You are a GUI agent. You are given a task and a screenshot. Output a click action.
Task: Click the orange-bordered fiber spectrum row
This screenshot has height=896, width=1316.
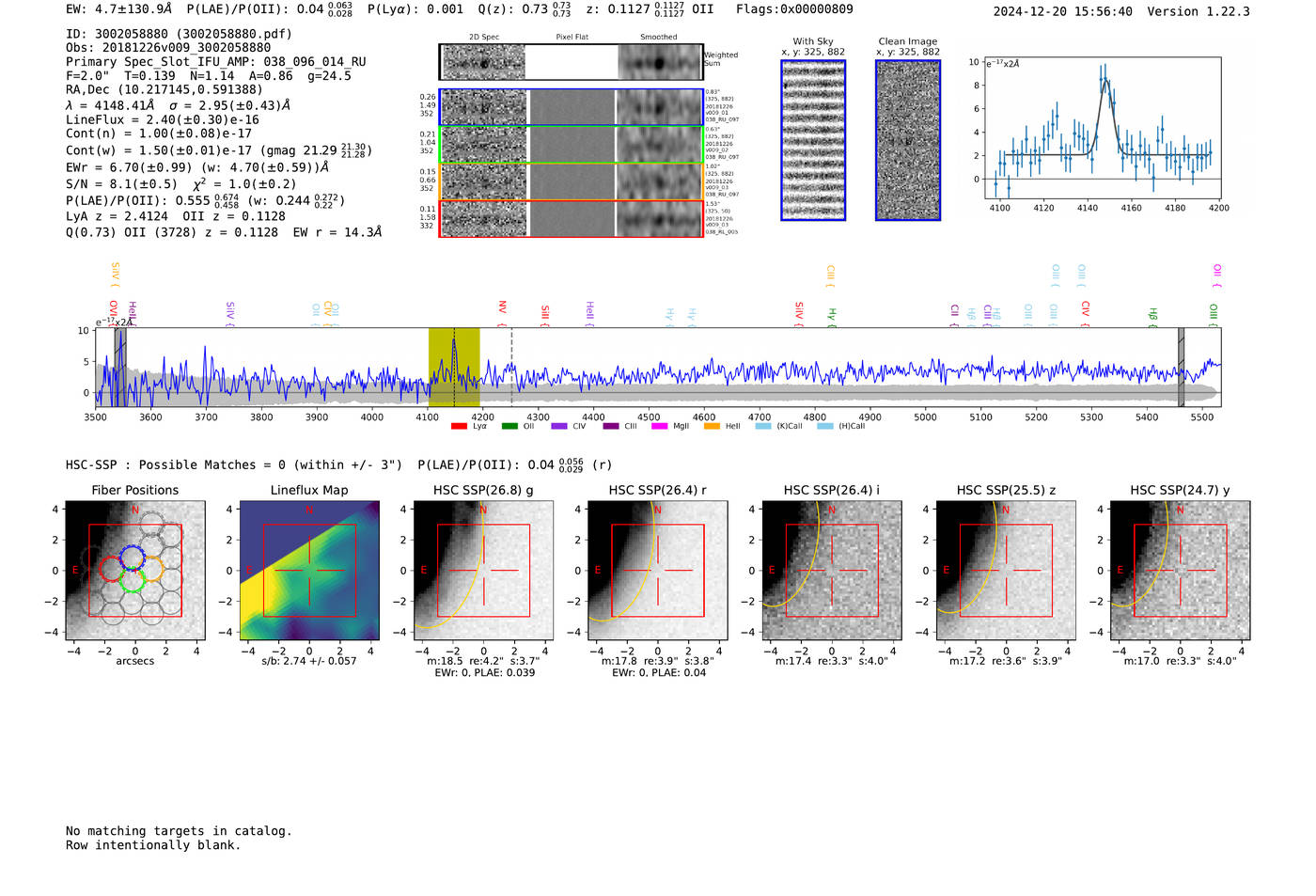click(x=572, y=181)
